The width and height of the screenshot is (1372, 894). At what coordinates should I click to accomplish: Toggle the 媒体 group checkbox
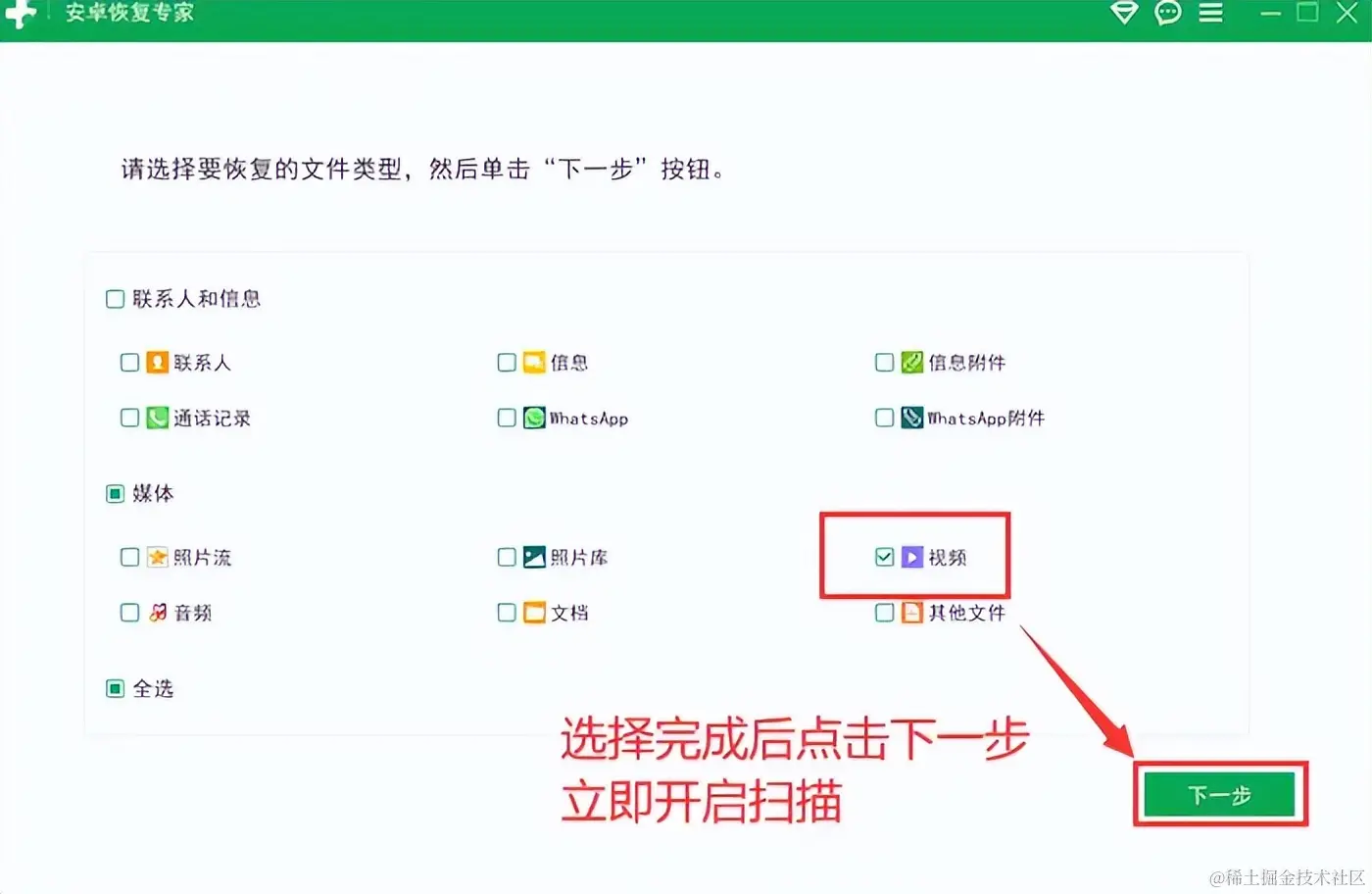(x=115, y=494)
